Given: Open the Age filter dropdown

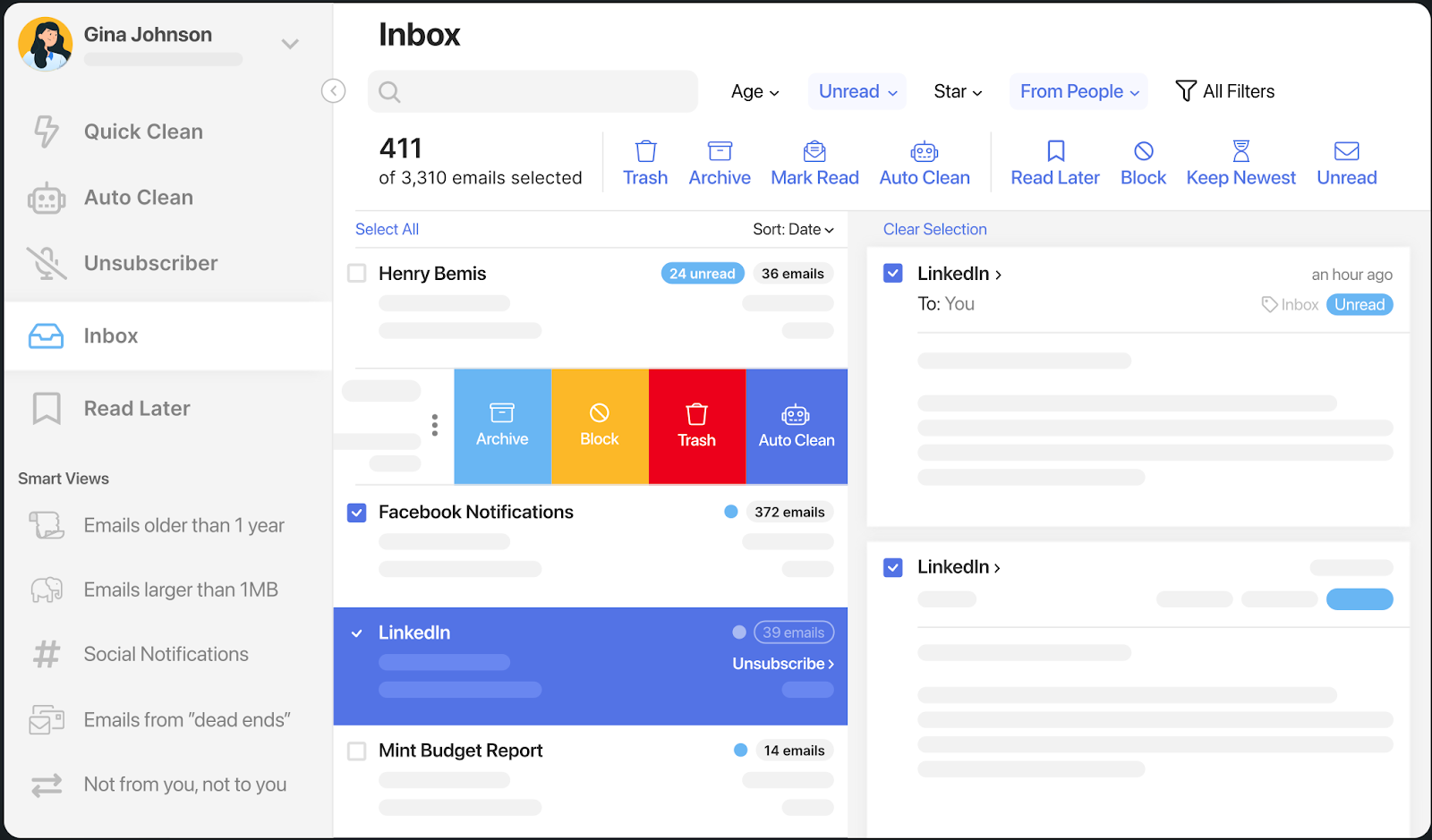Looking at the screenshot, I should [754, 91].
